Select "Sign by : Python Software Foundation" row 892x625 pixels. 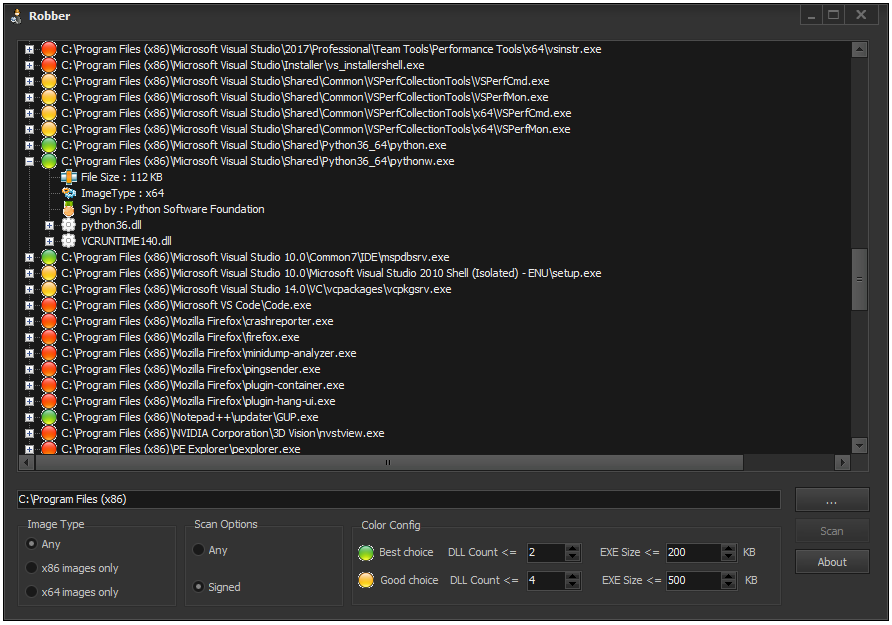tap(172, 209)
